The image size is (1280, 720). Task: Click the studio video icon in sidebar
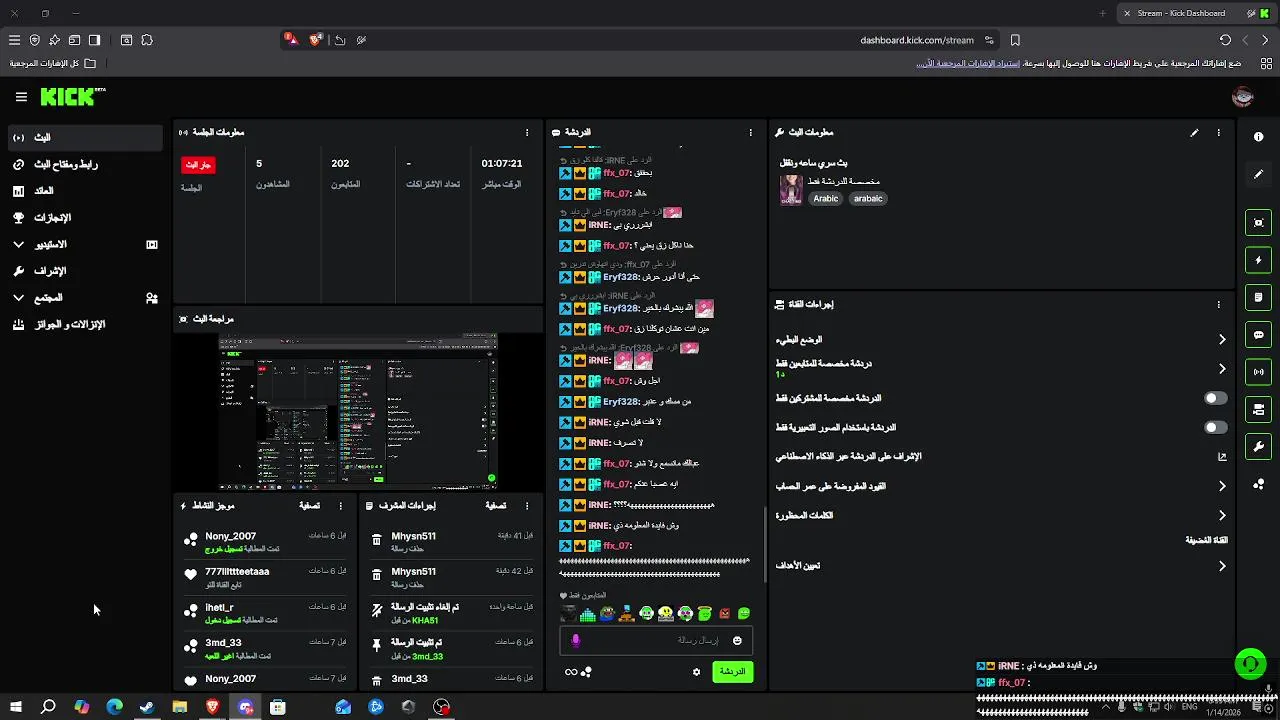[x=152, y=244]
